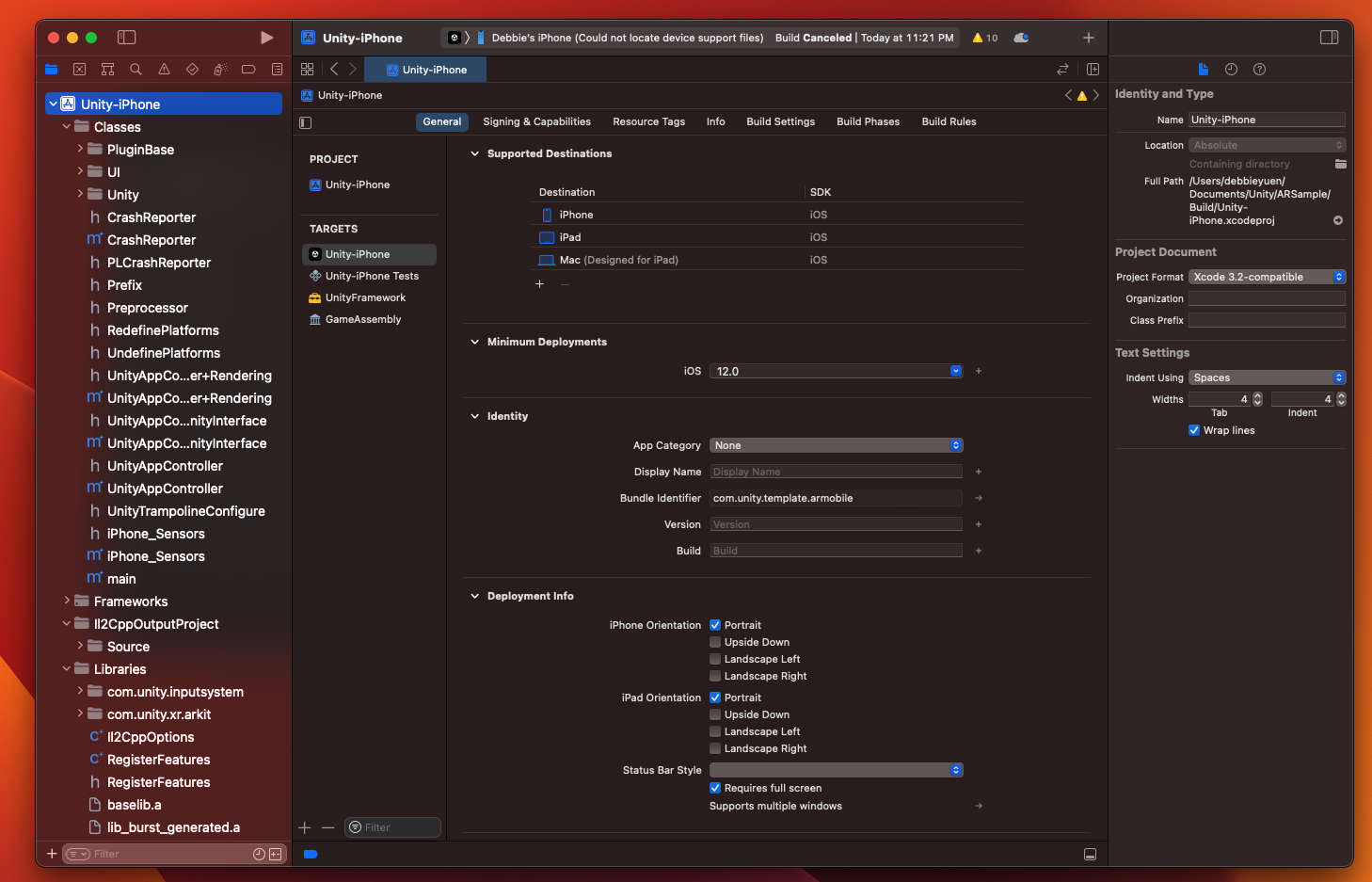The height and width of the screenshot is (882, 1372).
Task: Switch to Build Settings tab
Action: pos(781,121)
